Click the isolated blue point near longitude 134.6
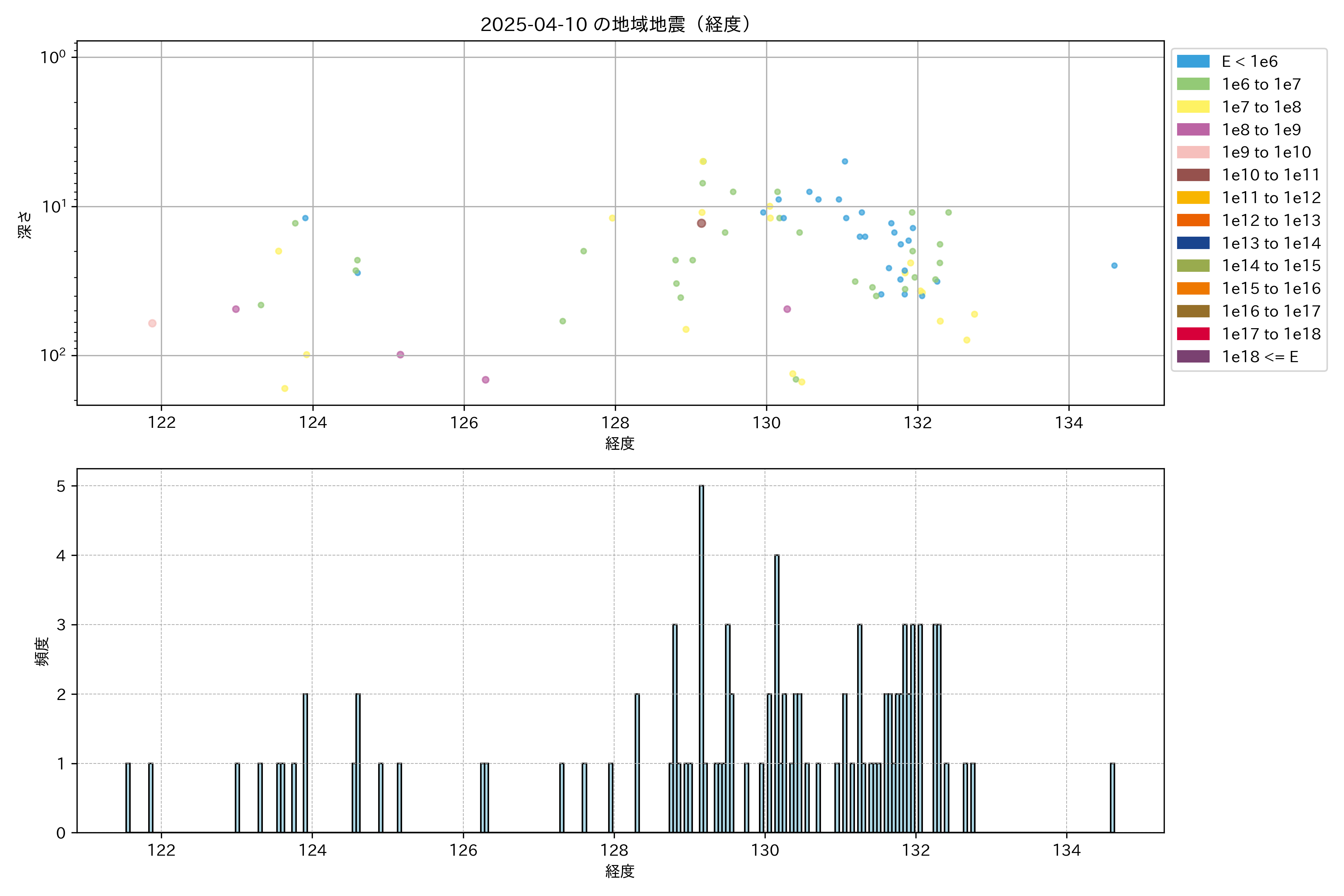Screen dimensions: 1344x896 coord(1114,266)
